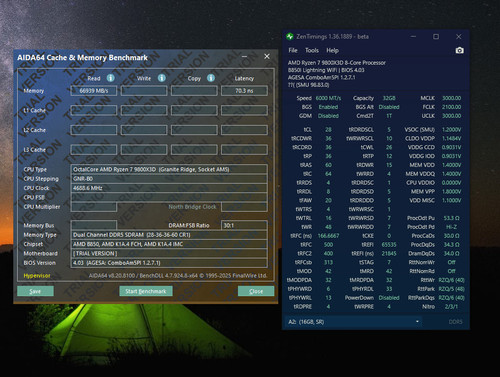Viewport: 500px width, 377px height.
Task: Minimize the ZenTimings window
Action: click(x=413, y=37)
